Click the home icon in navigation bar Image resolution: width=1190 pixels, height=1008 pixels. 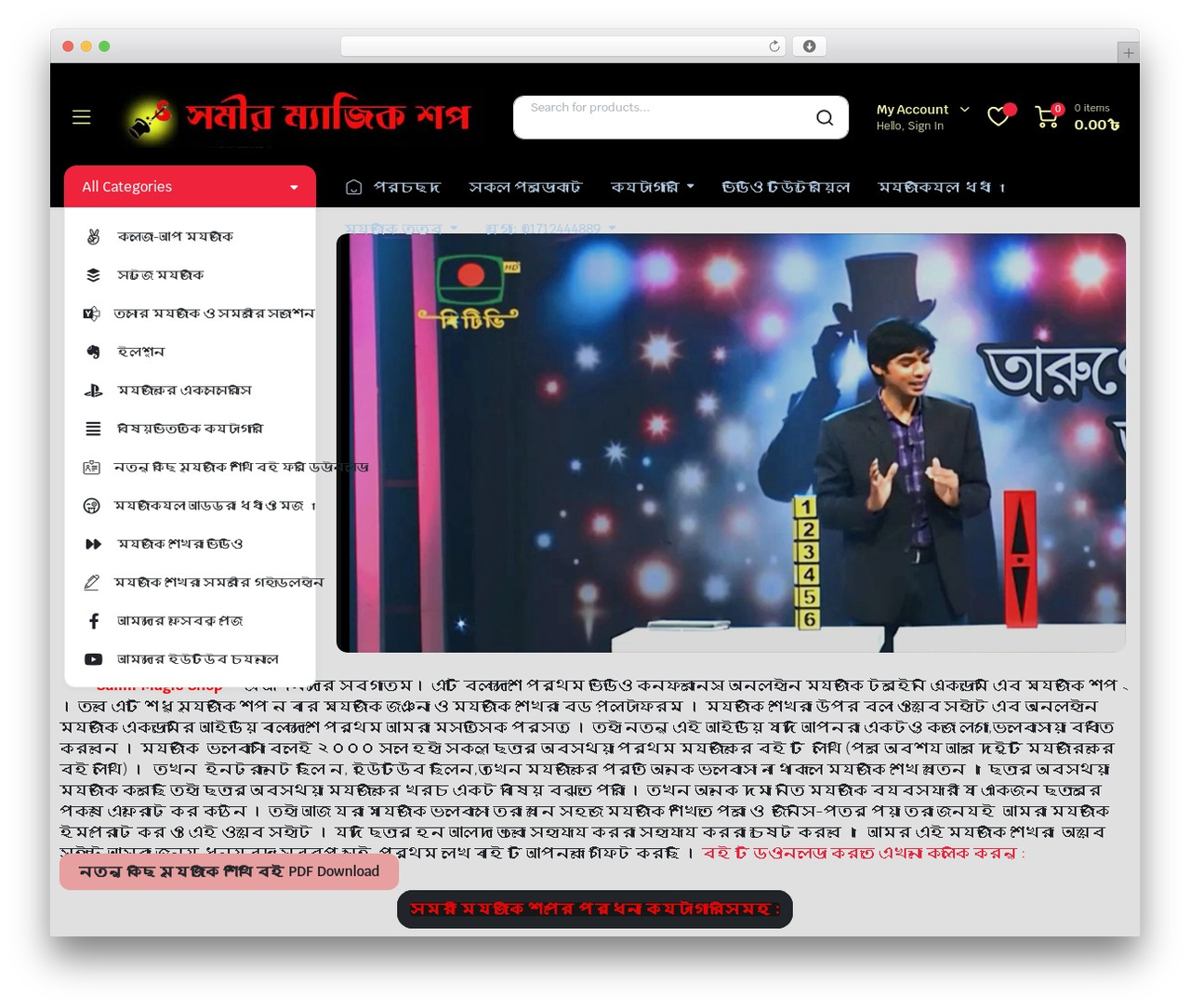(353, 187)
